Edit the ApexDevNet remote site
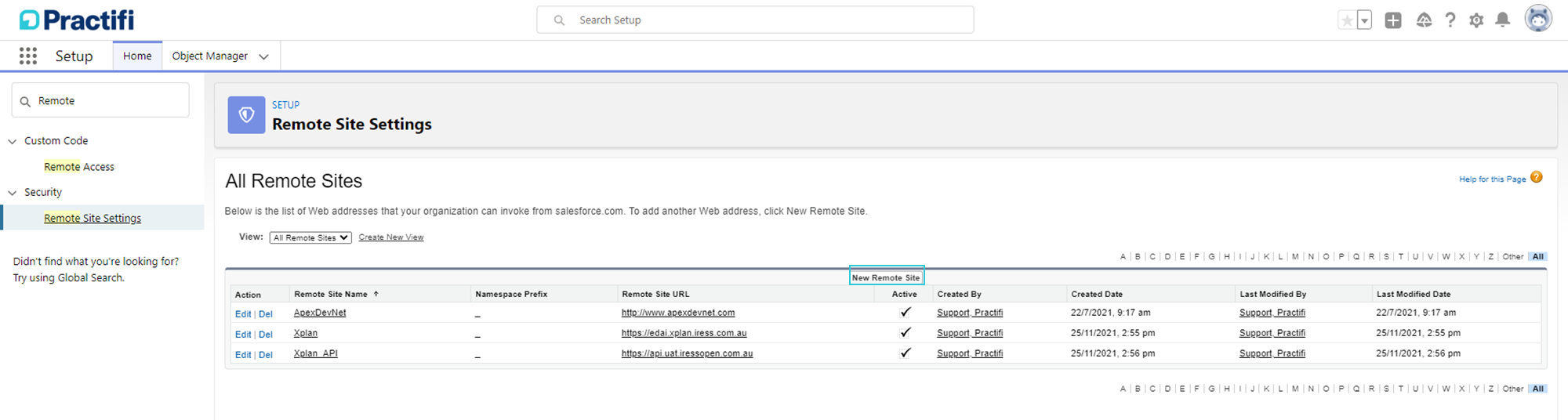The image size is (1568, 420). pyautogui.click(x=243, y=314)
